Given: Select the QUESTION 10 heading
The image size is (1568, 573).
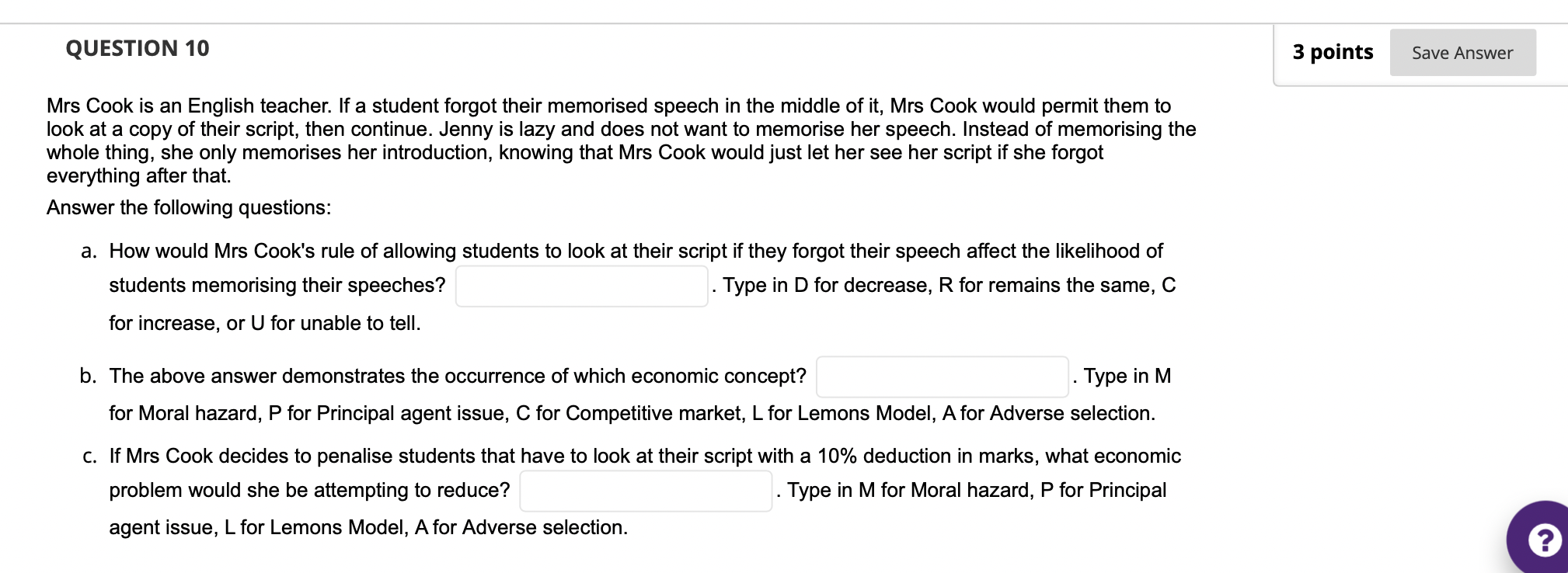Looking at the screenshot, I should pos(136,48).
